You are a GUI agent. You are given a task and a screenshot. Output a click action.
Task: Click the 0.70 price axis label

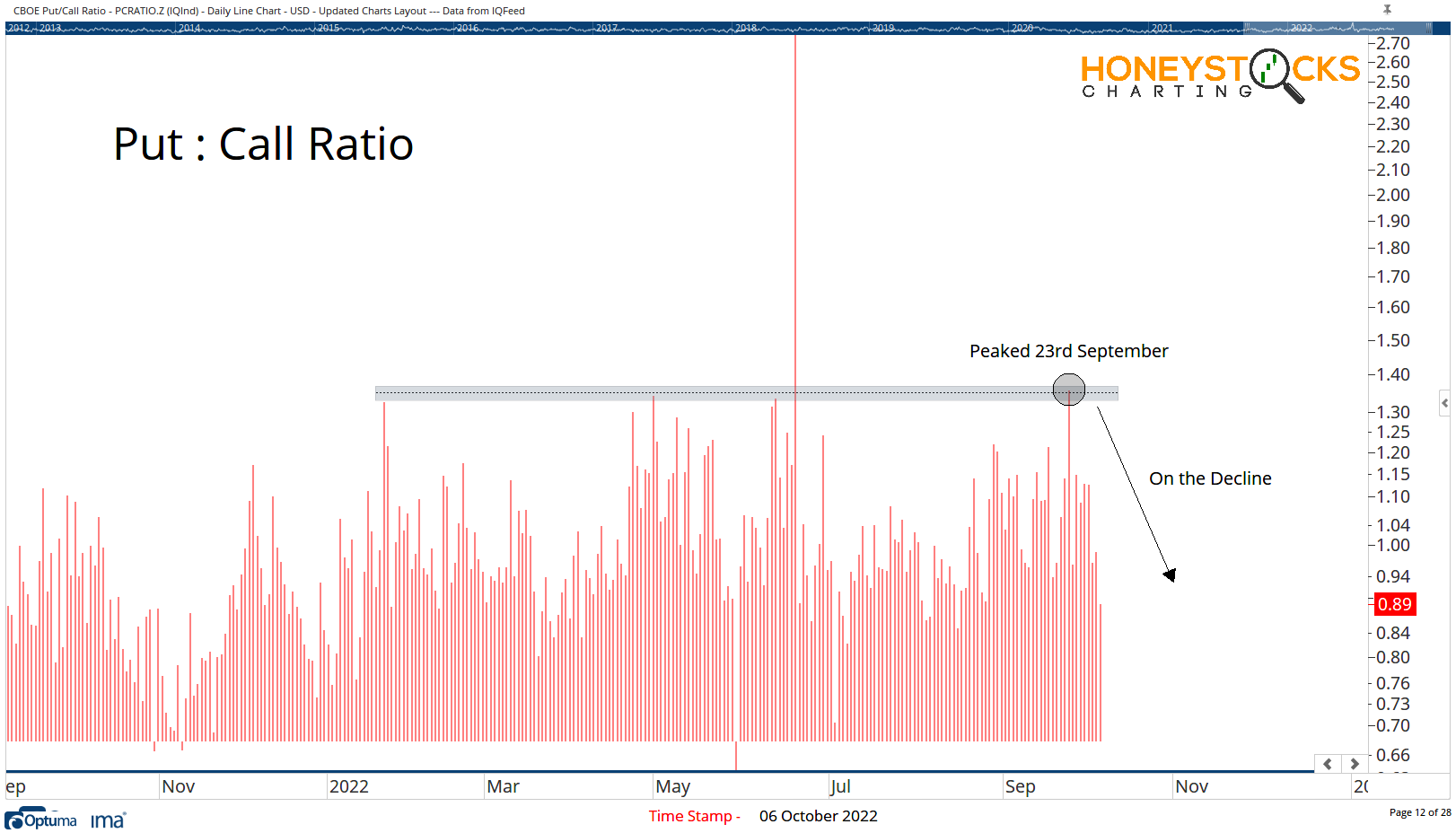click(x=1393, y=725)
